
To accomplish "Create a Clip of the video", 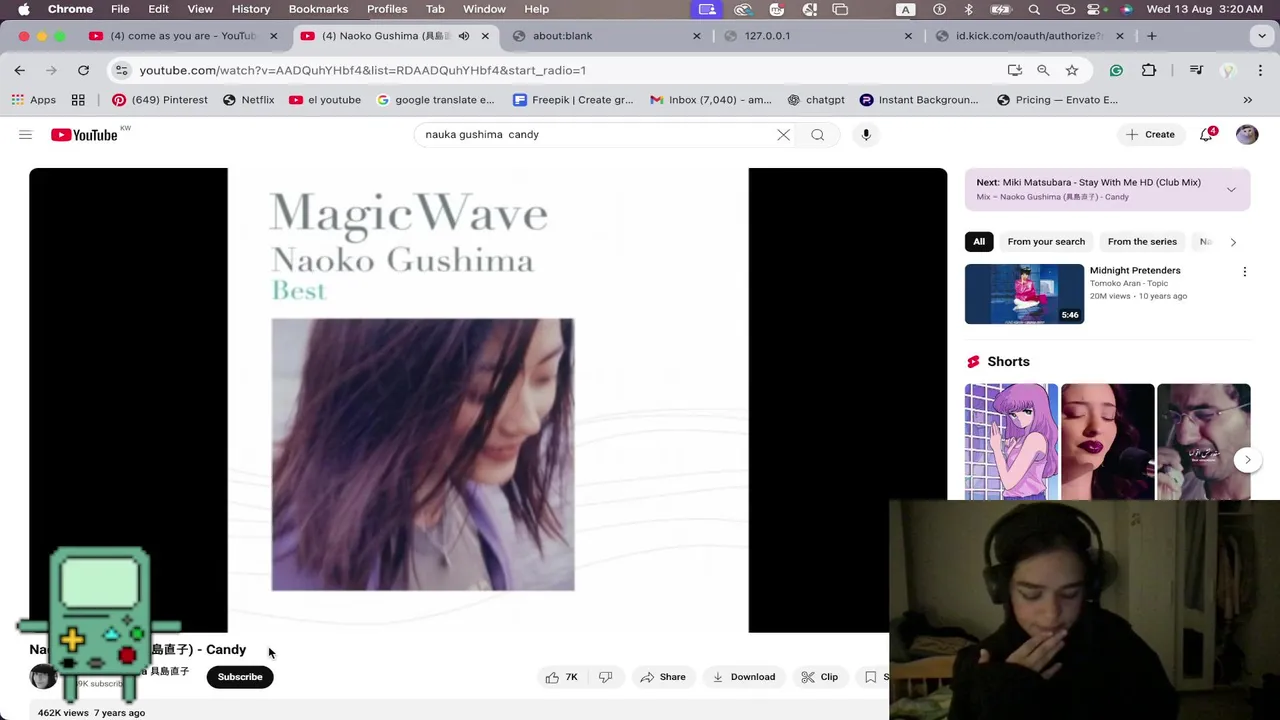I will pyautogui.click(x=820, y=677).
